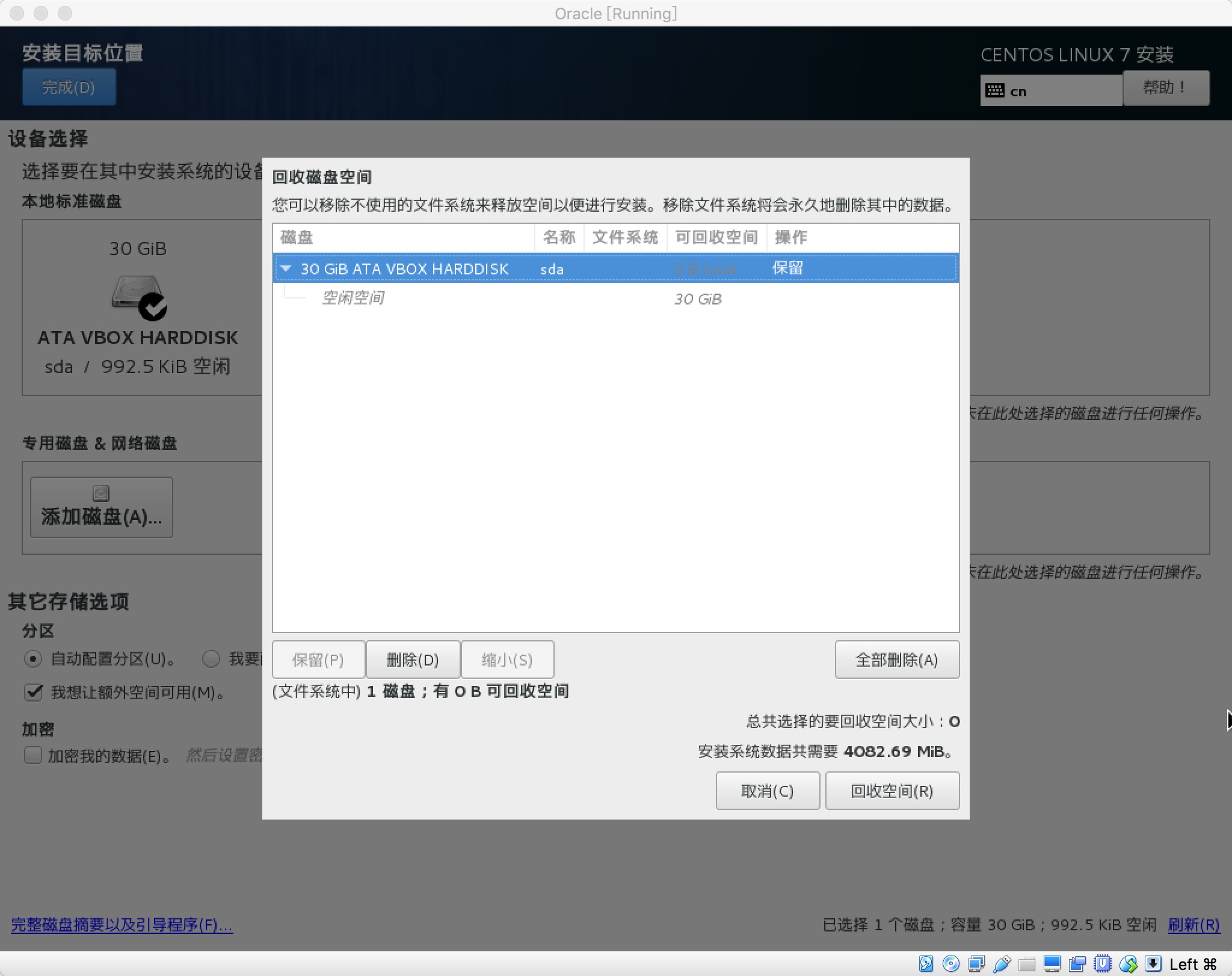
Task: Click the 4082.69 MiB required space text
Action: [x=894, y=752]
